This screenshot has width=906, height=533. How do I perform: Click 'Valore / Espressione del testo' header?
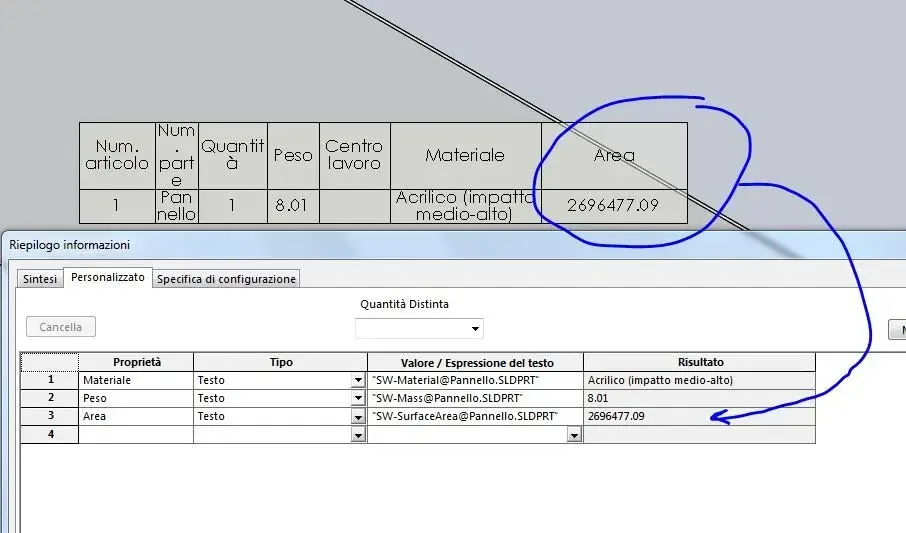pyautogui.click(x=476, y=362)
